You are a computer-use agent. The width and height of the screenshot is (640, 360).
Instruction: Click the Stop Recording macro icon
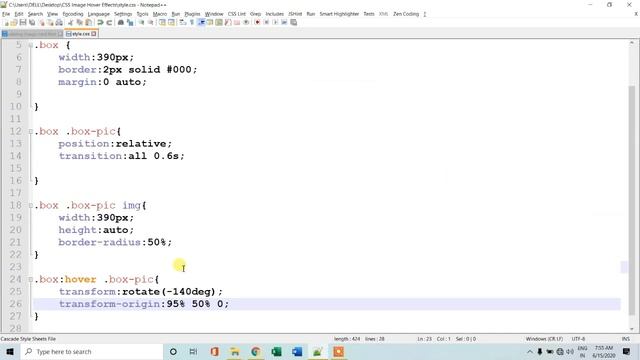coord(267,22)
